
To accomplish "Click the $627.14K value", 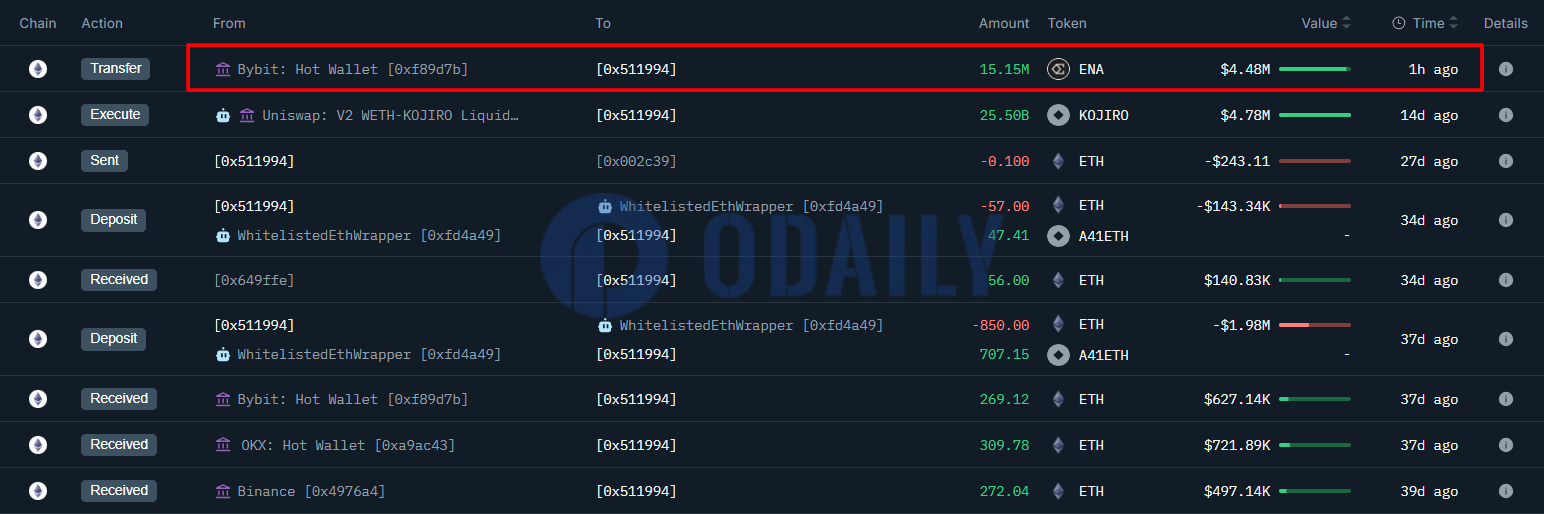I will tap(1237, 399).
